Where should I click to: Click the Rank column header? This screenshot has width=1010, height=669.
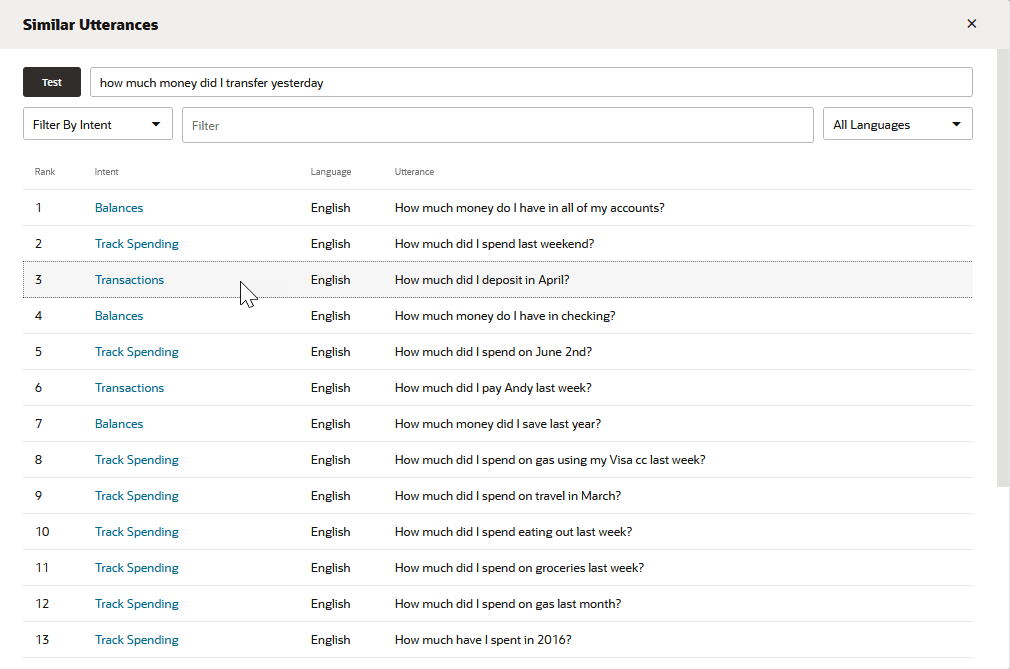[x=45, y=172]
